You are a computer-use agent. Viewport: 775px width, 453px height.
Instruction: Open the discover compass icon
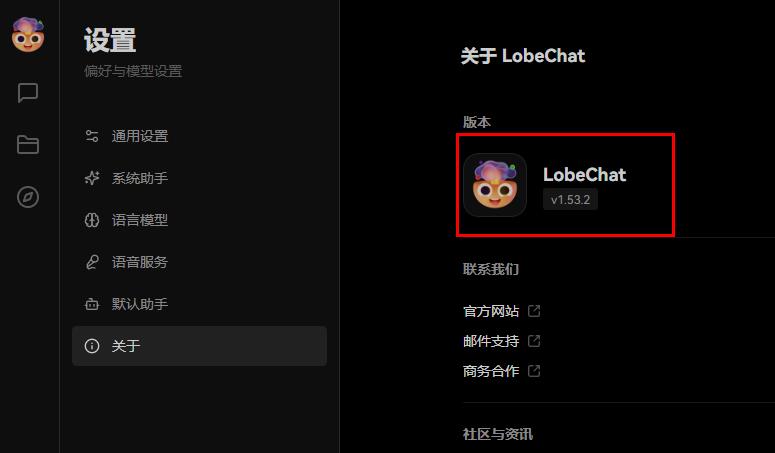pos(28,197)
